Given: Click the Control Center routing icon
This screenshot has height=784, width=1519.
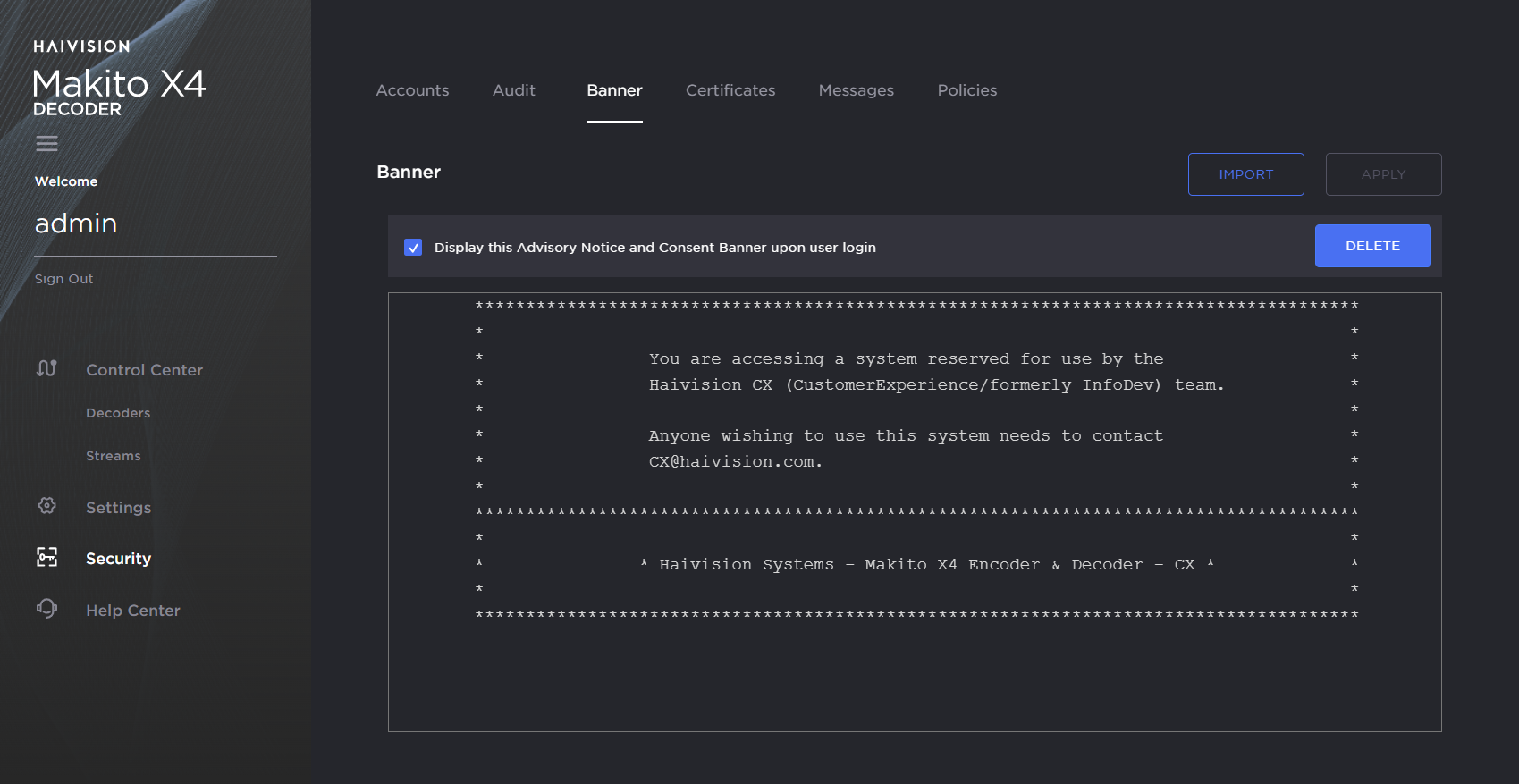Looking at the screenshot, I should [46, 368].
